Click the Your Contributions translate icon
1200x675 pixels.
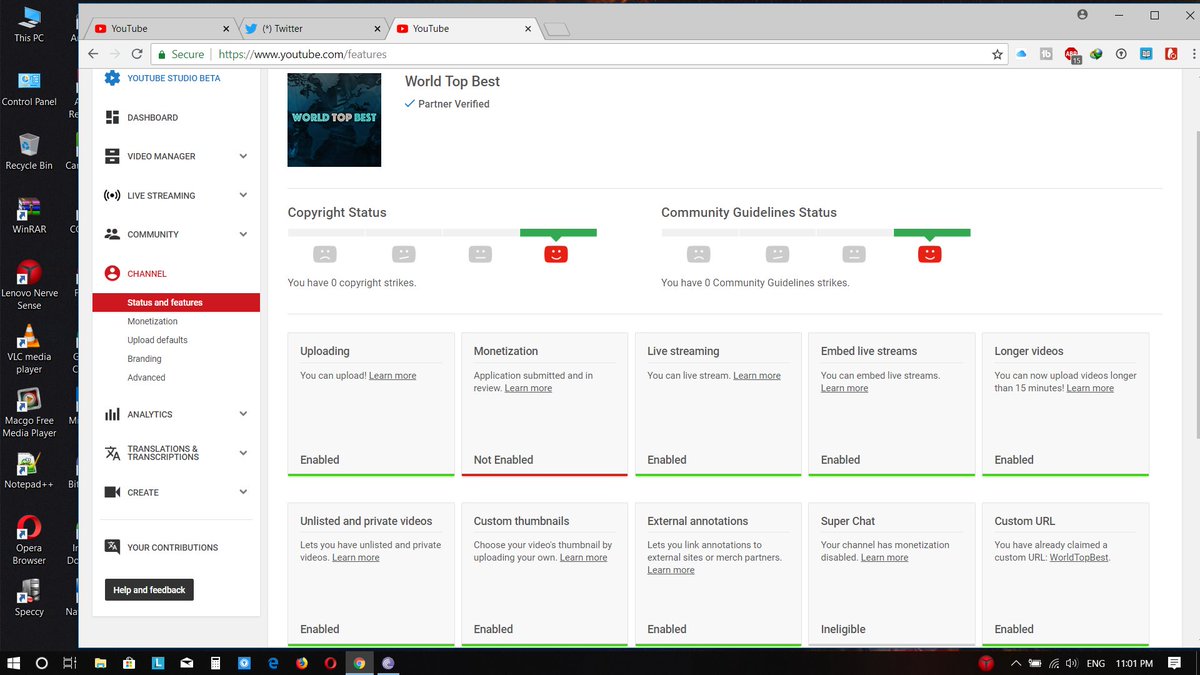point(112,547)
